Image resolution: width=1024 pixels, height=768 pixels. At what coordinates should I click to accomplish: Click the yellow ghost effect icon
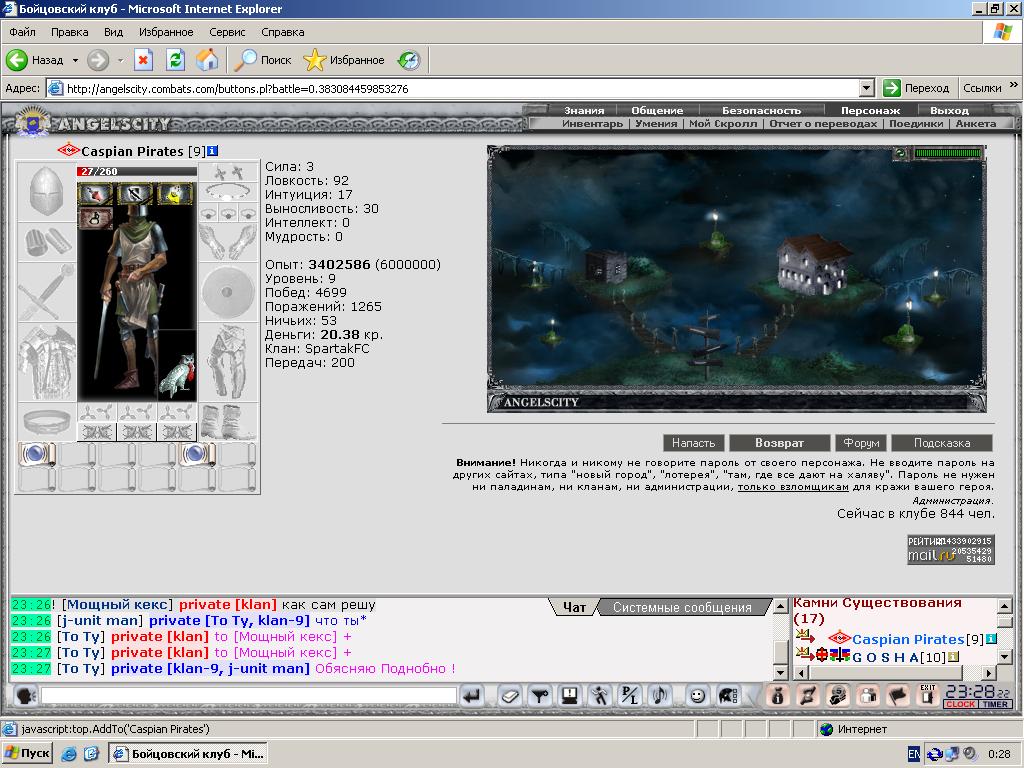[x=175, y=194]
